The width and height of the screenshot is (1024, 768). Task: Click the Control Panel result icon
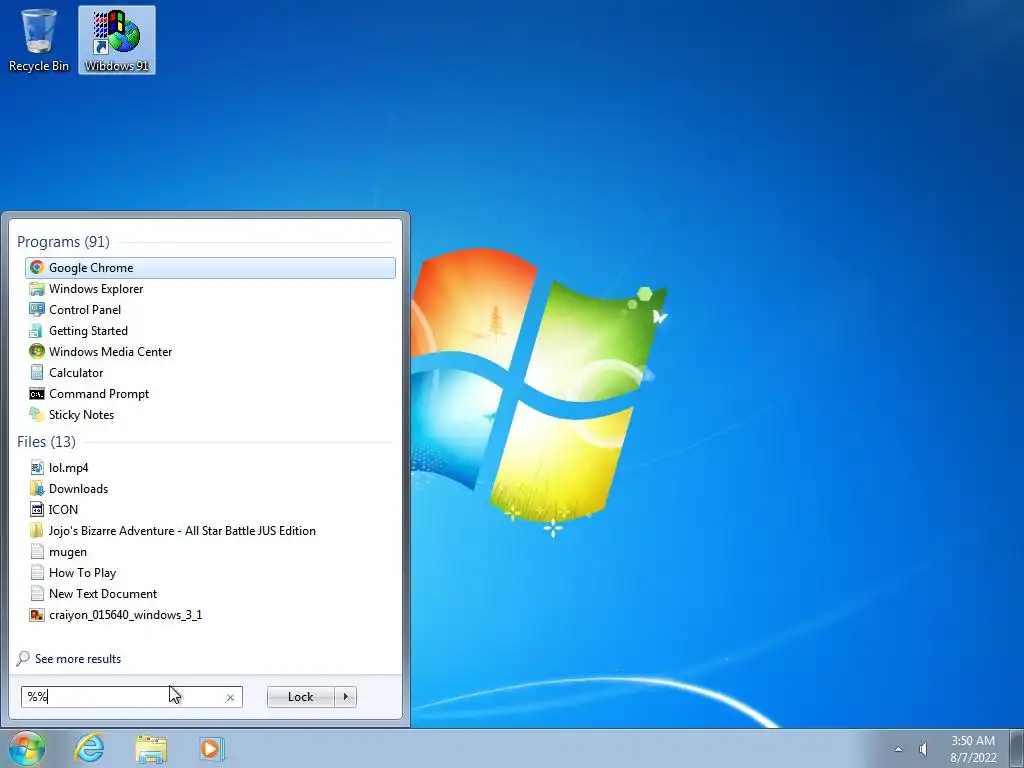click(37, 310)
